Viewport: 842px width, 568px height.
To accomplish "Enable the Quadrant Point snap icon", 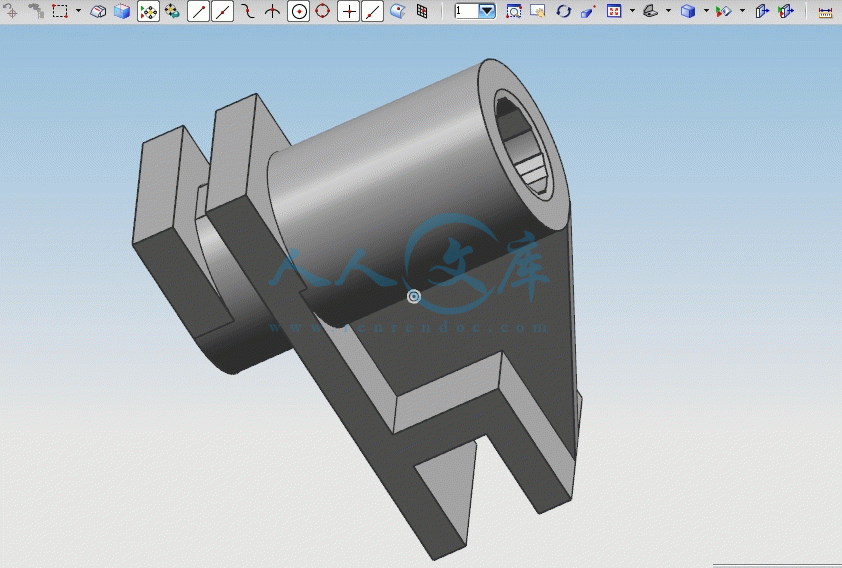I will pos(322,11).
